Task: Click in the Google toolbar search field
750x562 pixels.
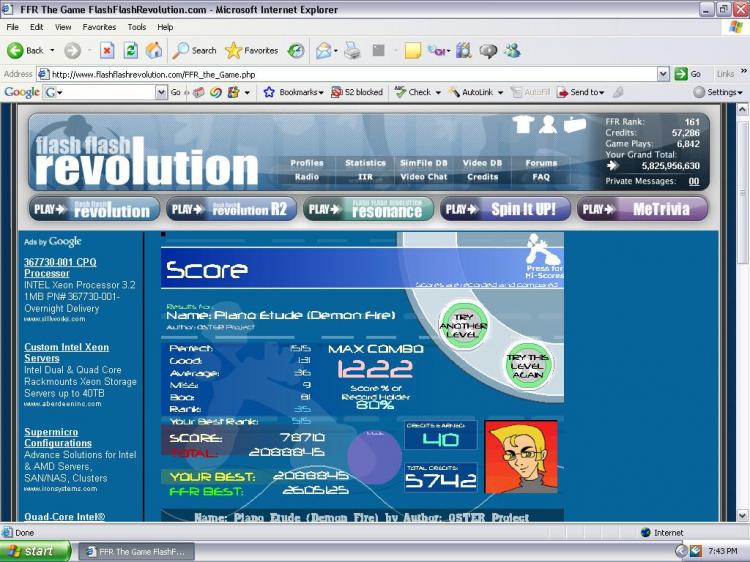Action: (104, 92)
